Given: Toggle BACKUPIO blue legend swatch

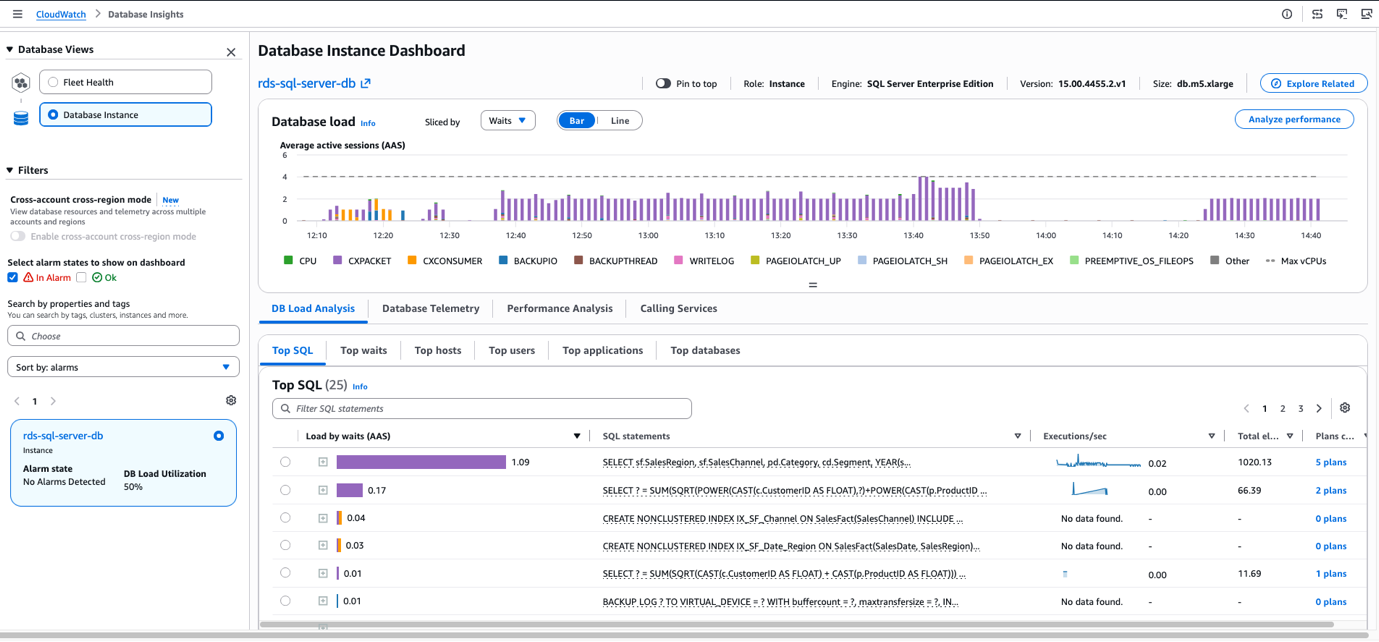Looking at the screenshot, I should 504,260.
